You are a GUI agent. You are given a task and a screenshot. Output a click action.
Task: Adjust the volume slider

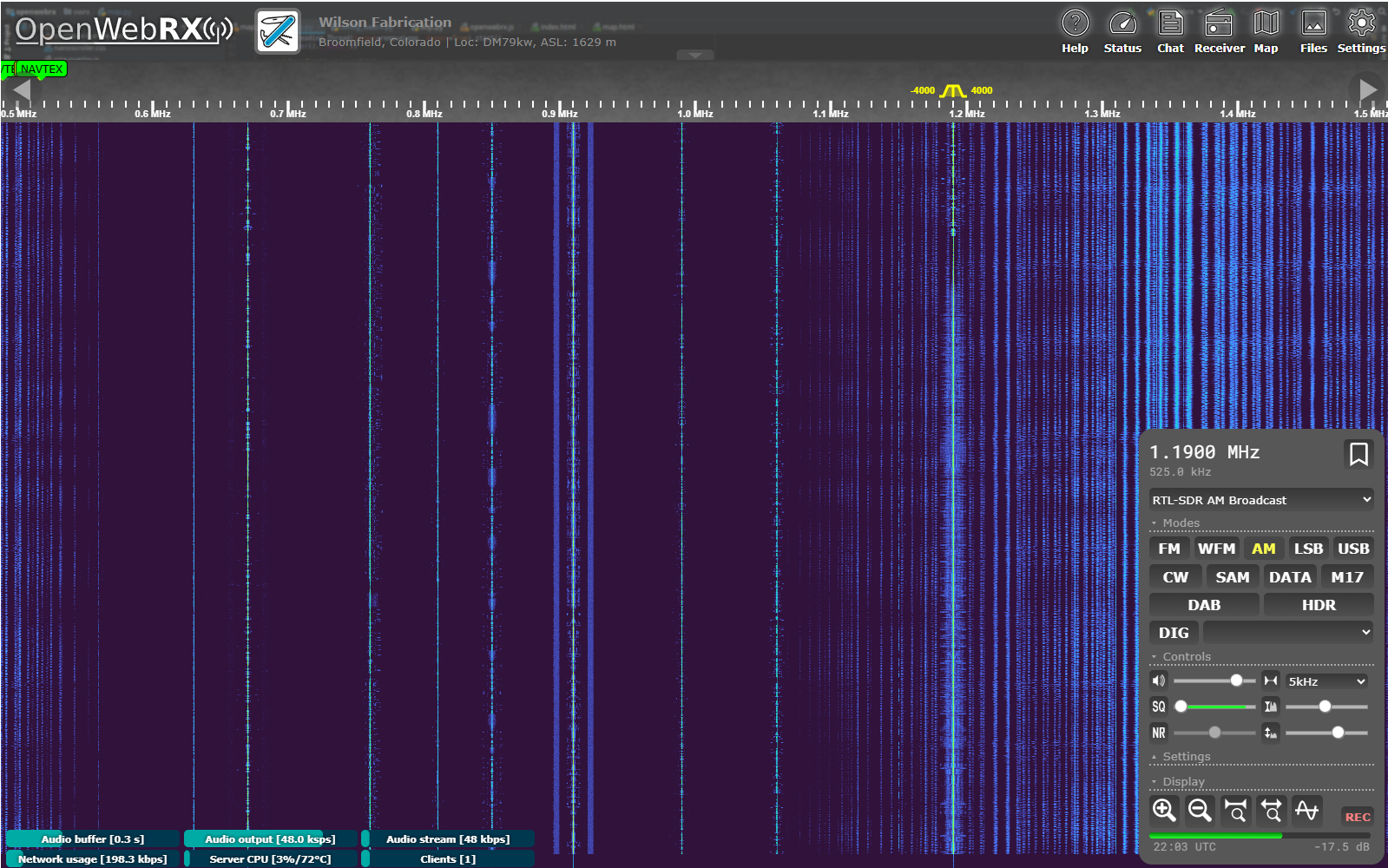click(1214, 681)
